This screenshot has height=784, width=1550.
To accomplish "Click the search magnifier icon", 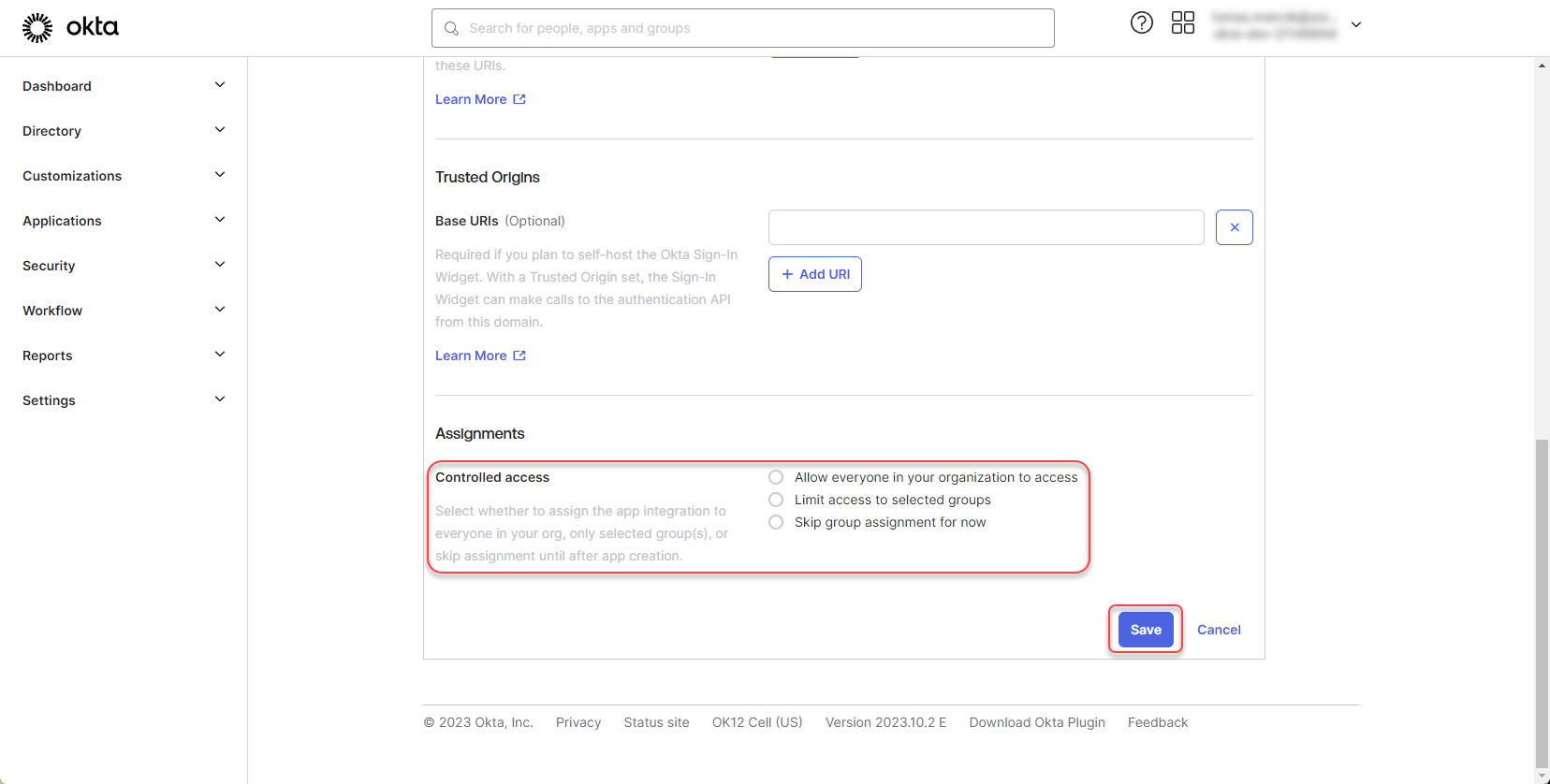I will pos(451,29).
